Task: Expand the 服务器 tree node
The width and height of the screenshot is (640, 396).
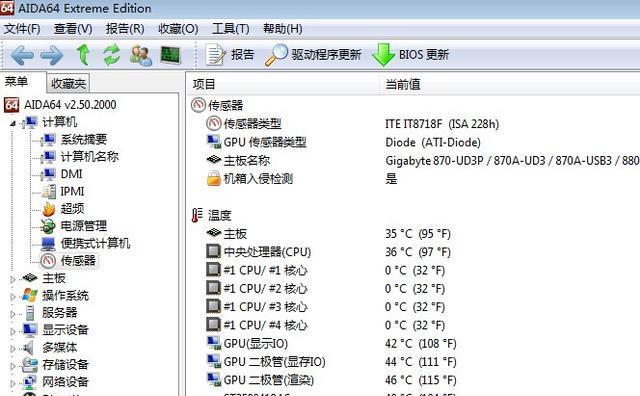Action: point(13,314)
